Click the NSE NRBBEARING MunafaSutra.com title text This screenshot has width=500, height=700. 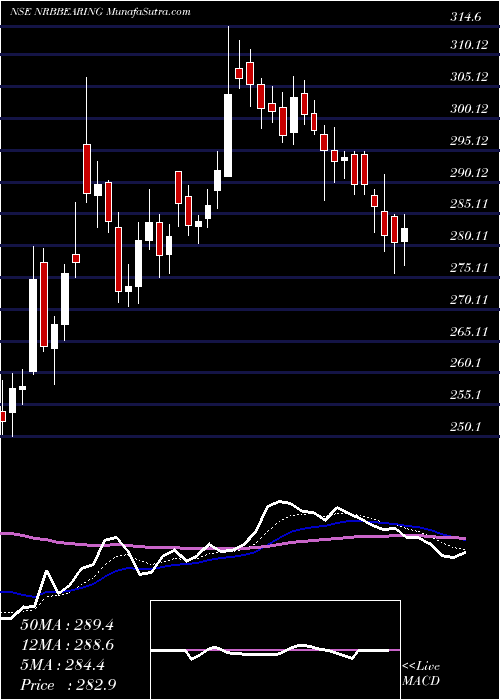point(100,11)
